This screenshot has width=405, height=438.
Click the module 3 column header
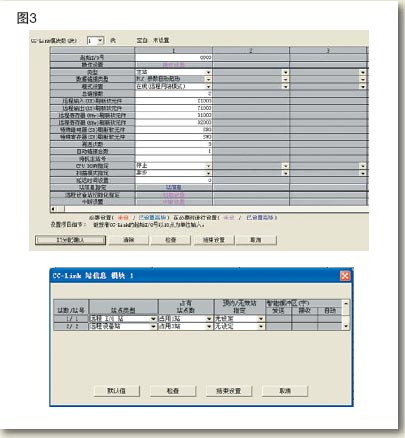[328, 50]
